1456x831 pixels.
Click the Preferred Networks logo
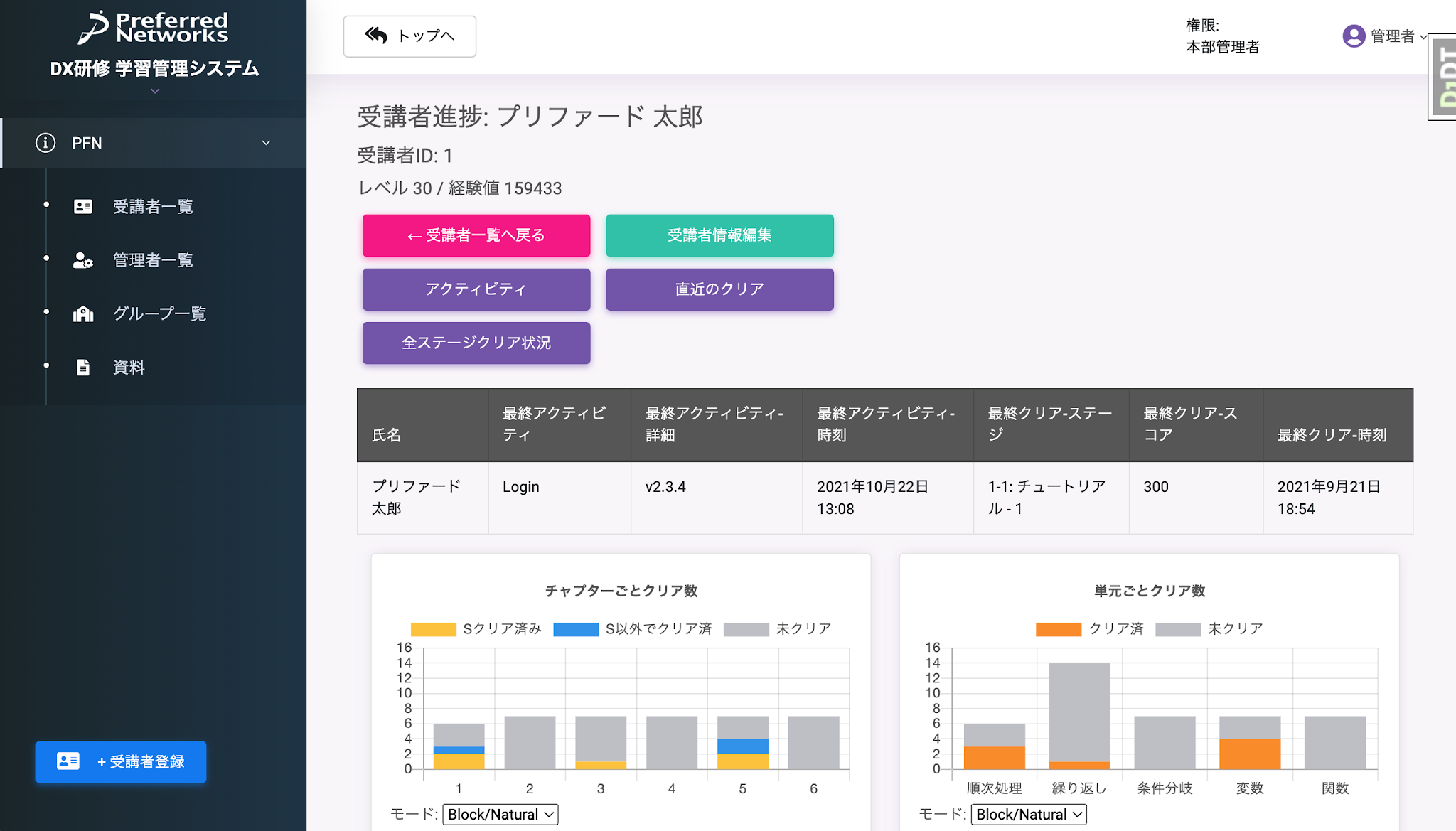(154, 28)
